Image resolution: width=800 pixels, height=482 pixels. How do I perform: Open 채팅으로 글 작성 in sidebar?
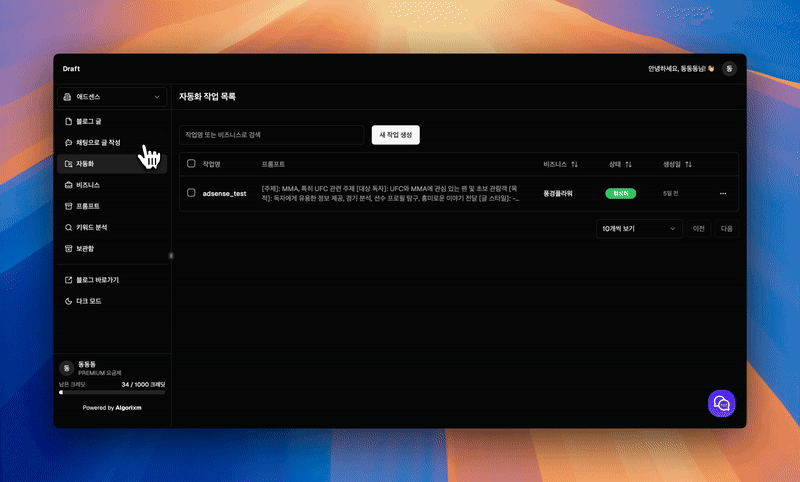click(x=112, y=143)
